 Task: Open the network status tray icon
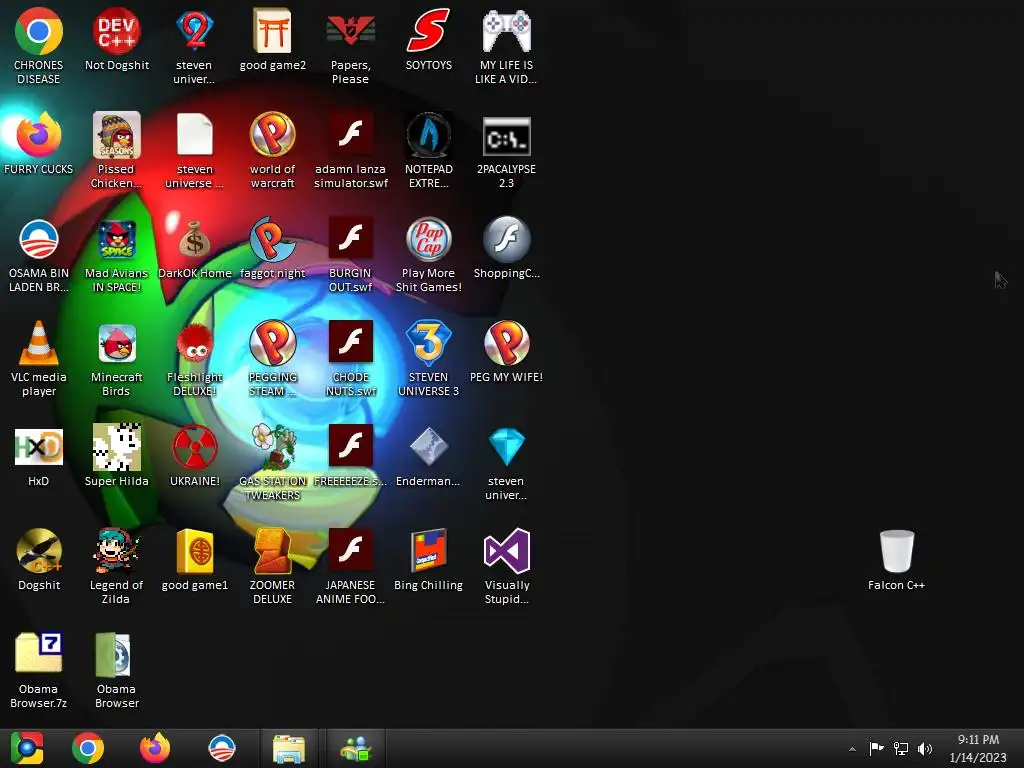click(901, 748)
